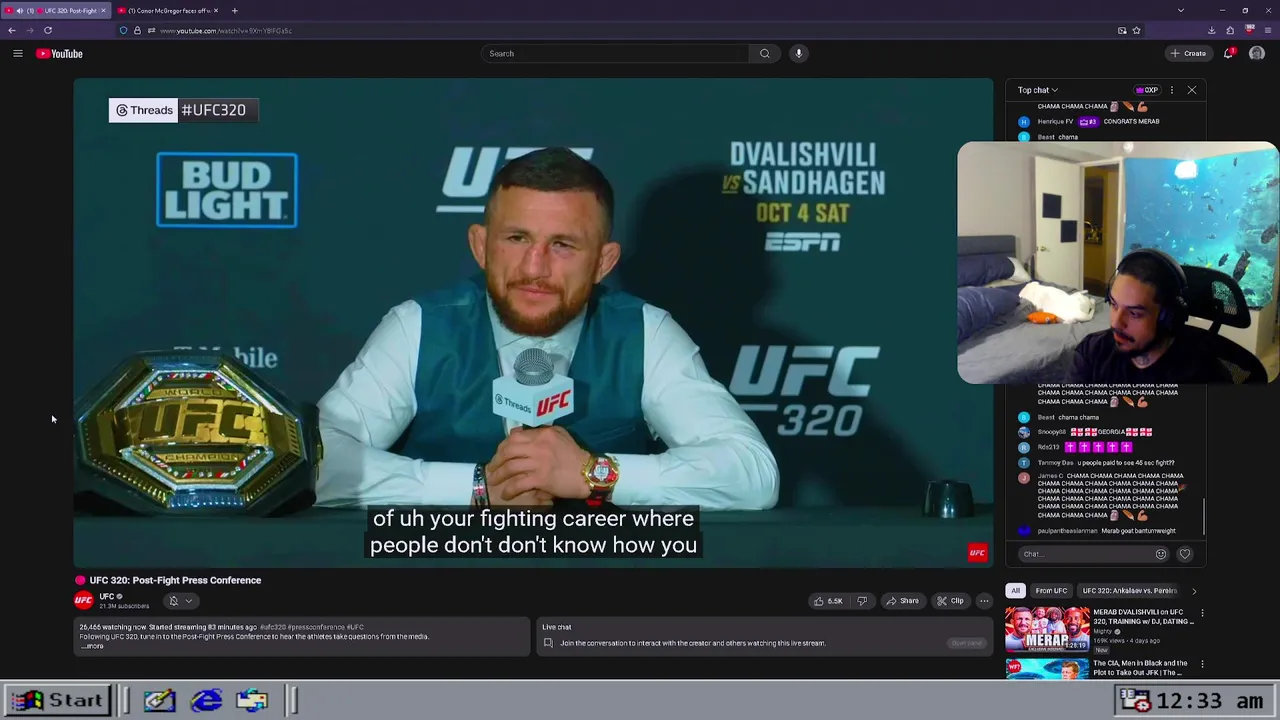
Task: Click the paulperthesslanman chat message
Action: coord(1097,531)
